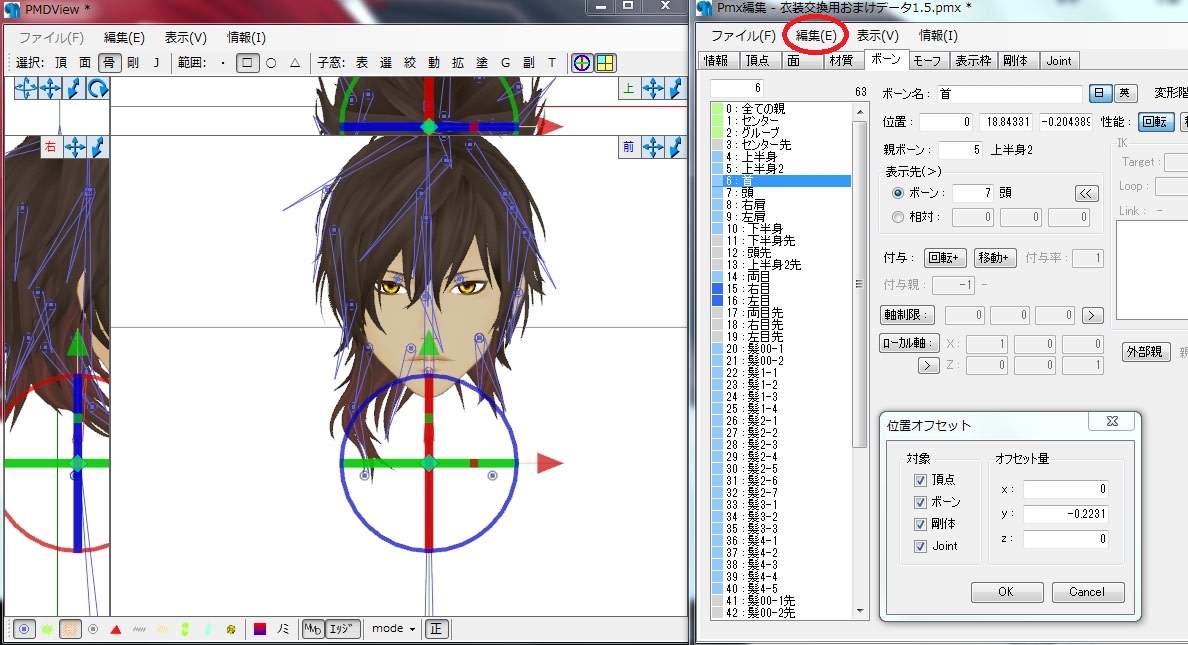The height and width of the screenshot is (645, 1188).
Task: Open 情報(I) menu in Pmx編集 window
Action: point(938,36)
